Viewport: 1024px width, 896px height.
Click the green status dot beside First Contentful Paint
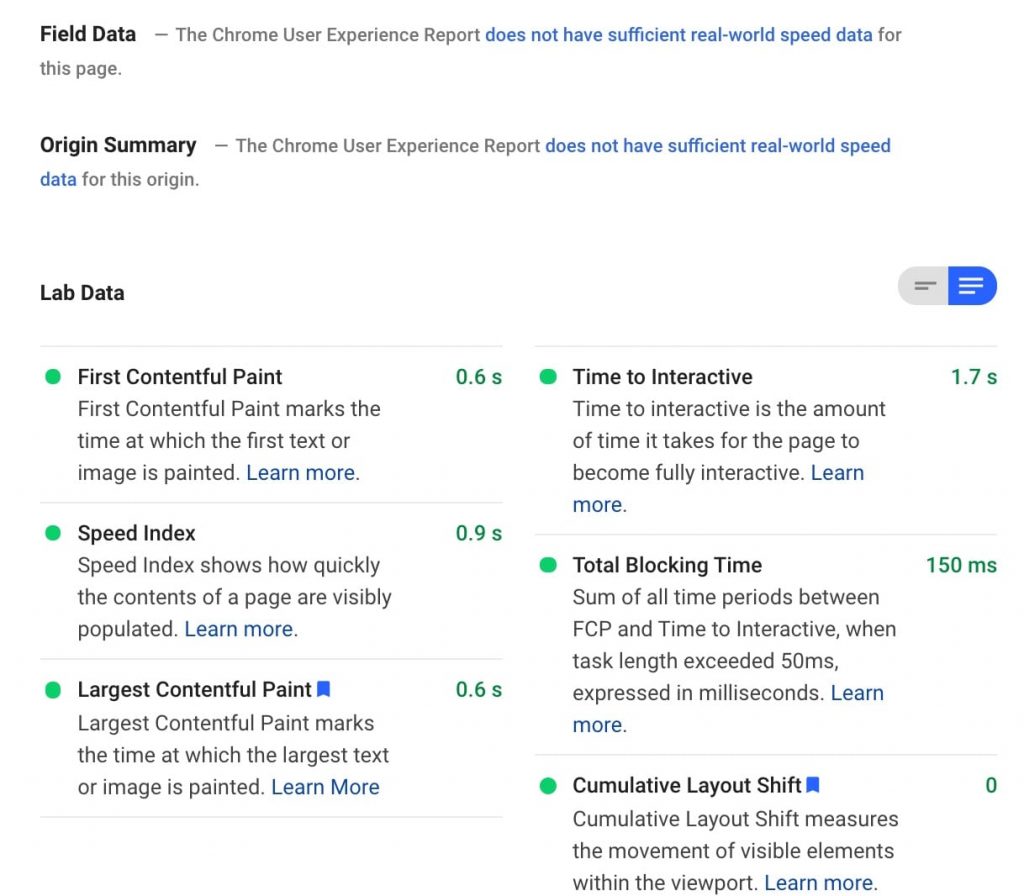pyautogui.click(x=51, y=377)
